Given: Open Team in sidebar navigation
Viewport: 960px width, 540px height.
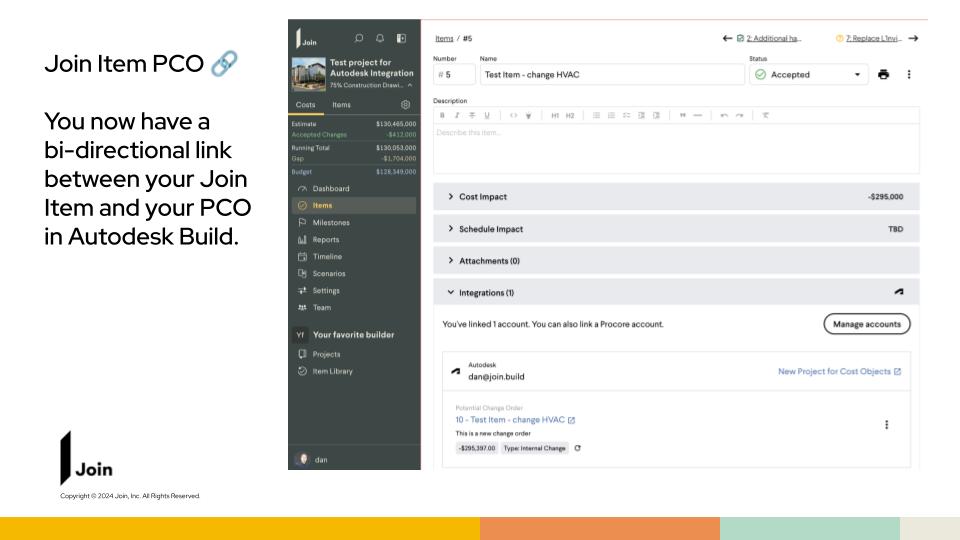Looking at the screenshot, I should pyautogui.click(x=354, y=307).
